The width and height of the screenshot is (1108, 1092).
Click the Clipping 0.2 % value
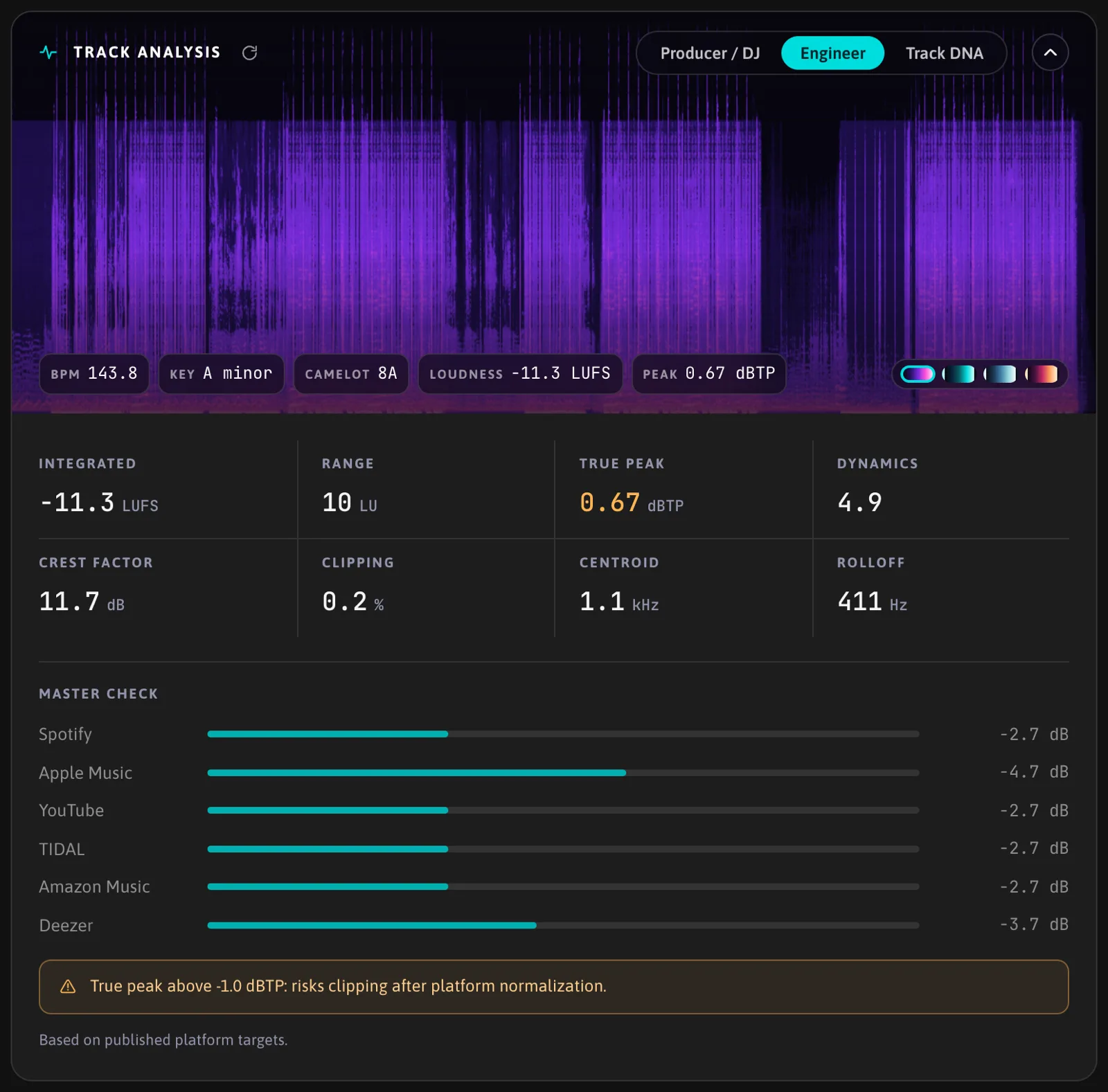point(352,602)
